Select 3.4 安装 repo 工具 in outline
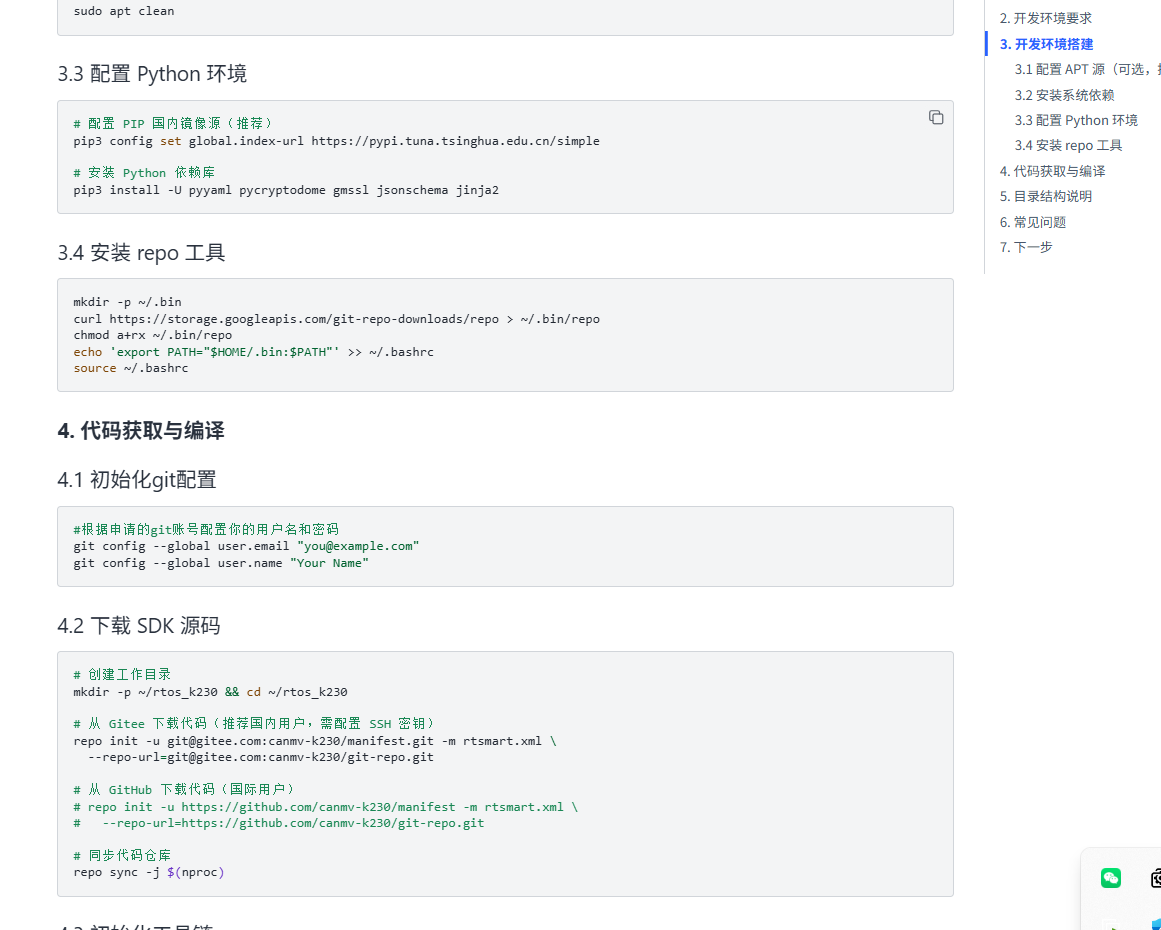This screenshot has width=1161, height=930. [x=1068, y=145]
